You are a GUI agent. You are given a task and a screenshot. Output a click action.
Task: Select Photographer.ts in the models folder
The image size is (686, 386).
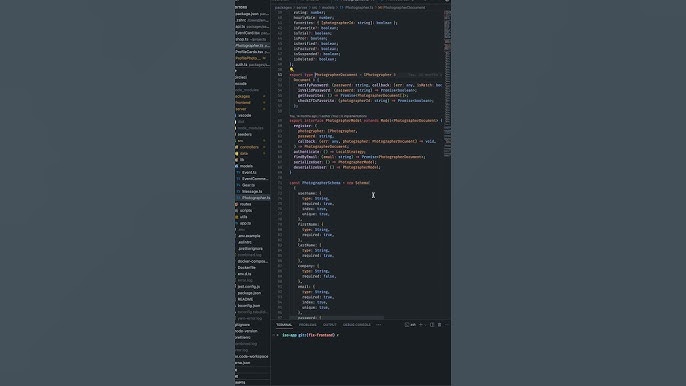tap(254, 198)
